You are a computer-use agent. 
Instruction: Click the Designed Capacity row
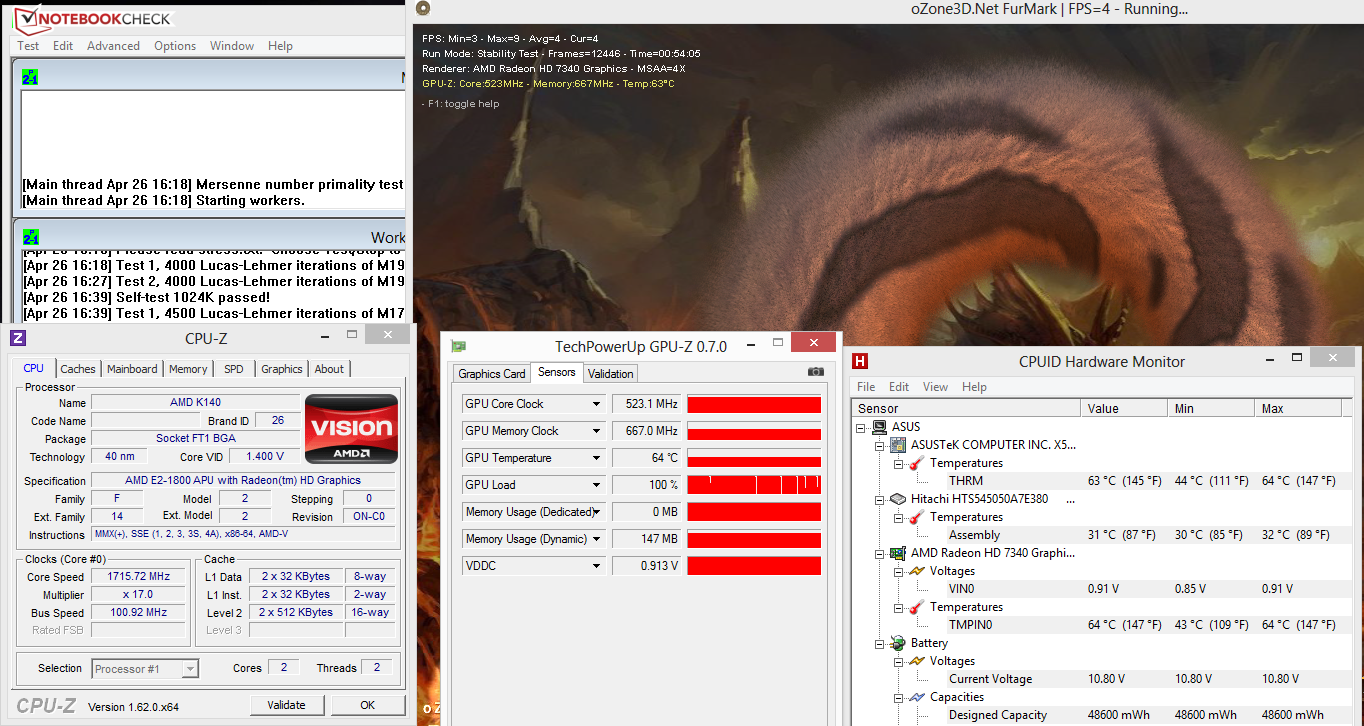coord(1102,715)
